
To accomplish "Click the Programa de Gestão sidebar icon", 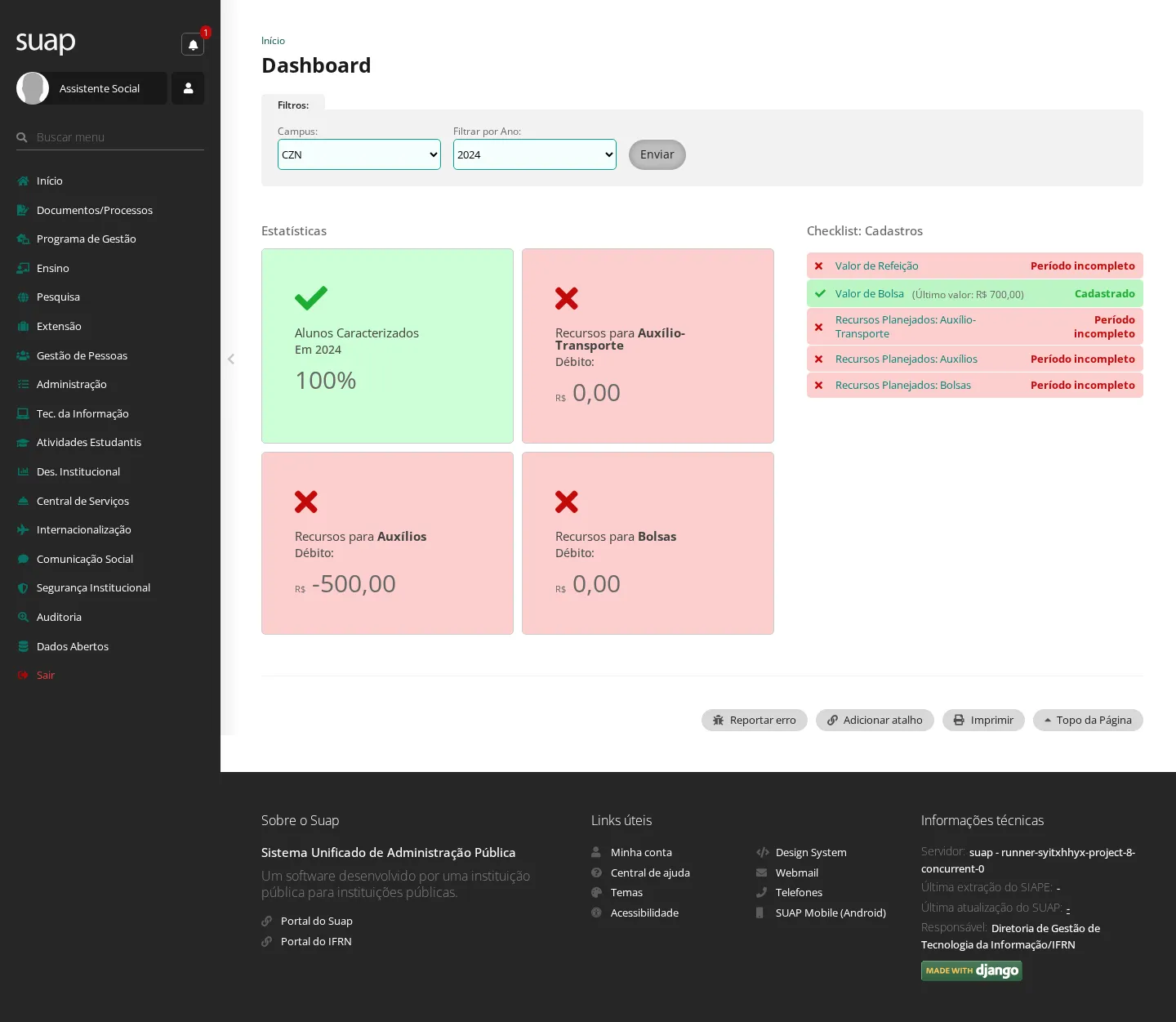I will coord(23,239).
